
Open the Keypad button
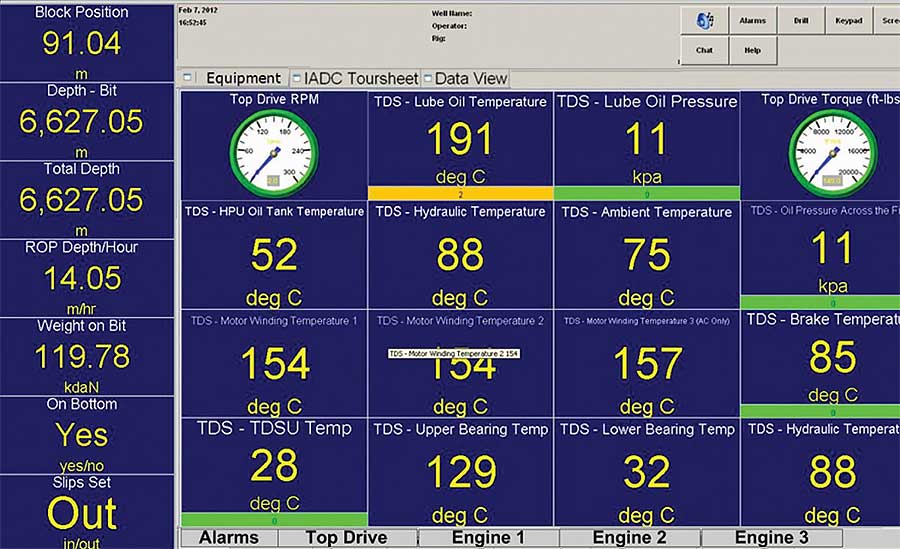pos(849,20)
